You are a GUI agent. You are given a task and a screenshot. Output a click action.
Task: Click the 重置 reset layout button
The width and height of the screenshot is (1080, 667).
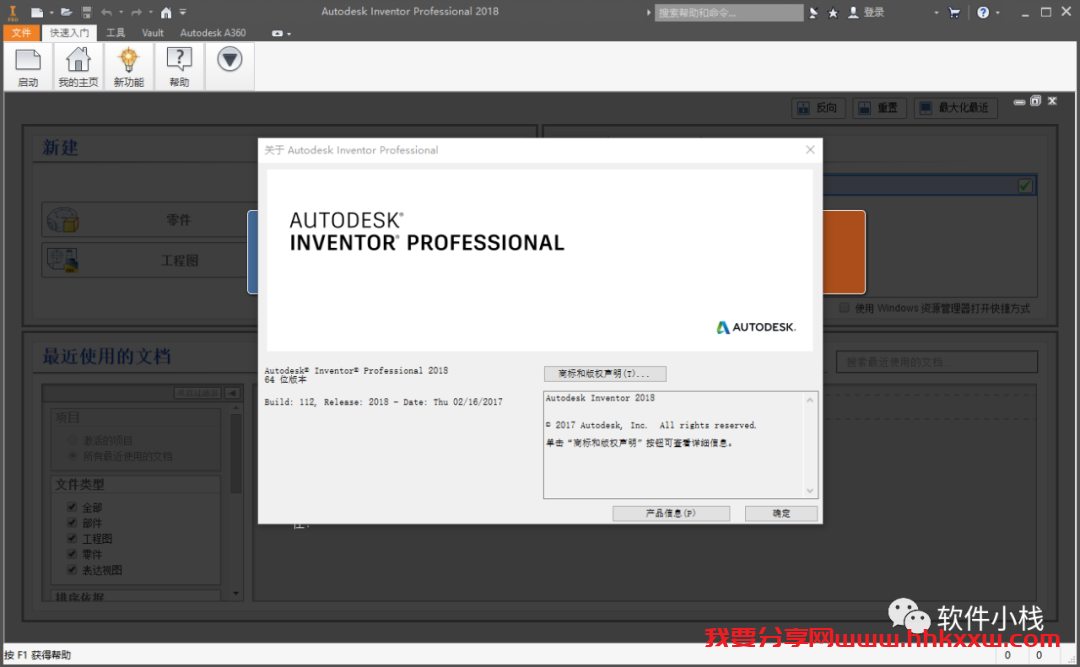[x=878, y=107]
